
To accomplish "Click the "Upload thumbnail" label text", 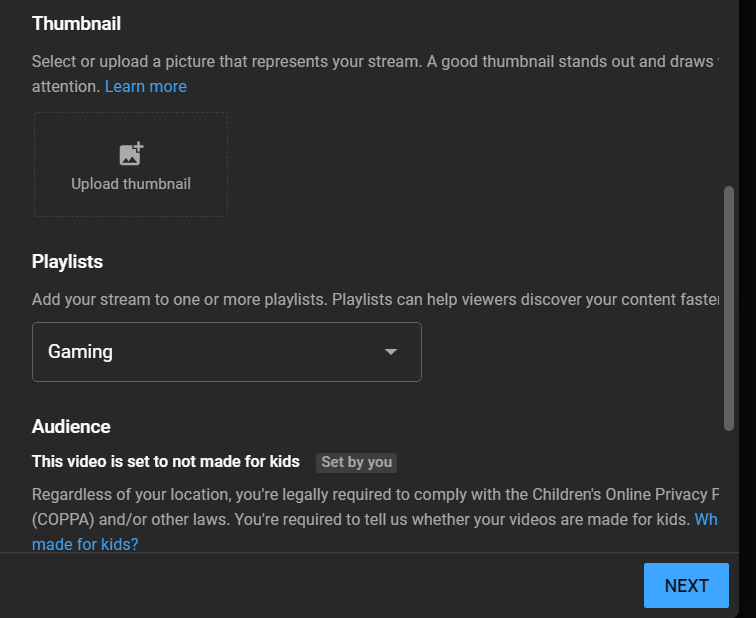I will [x=131, y=184].
